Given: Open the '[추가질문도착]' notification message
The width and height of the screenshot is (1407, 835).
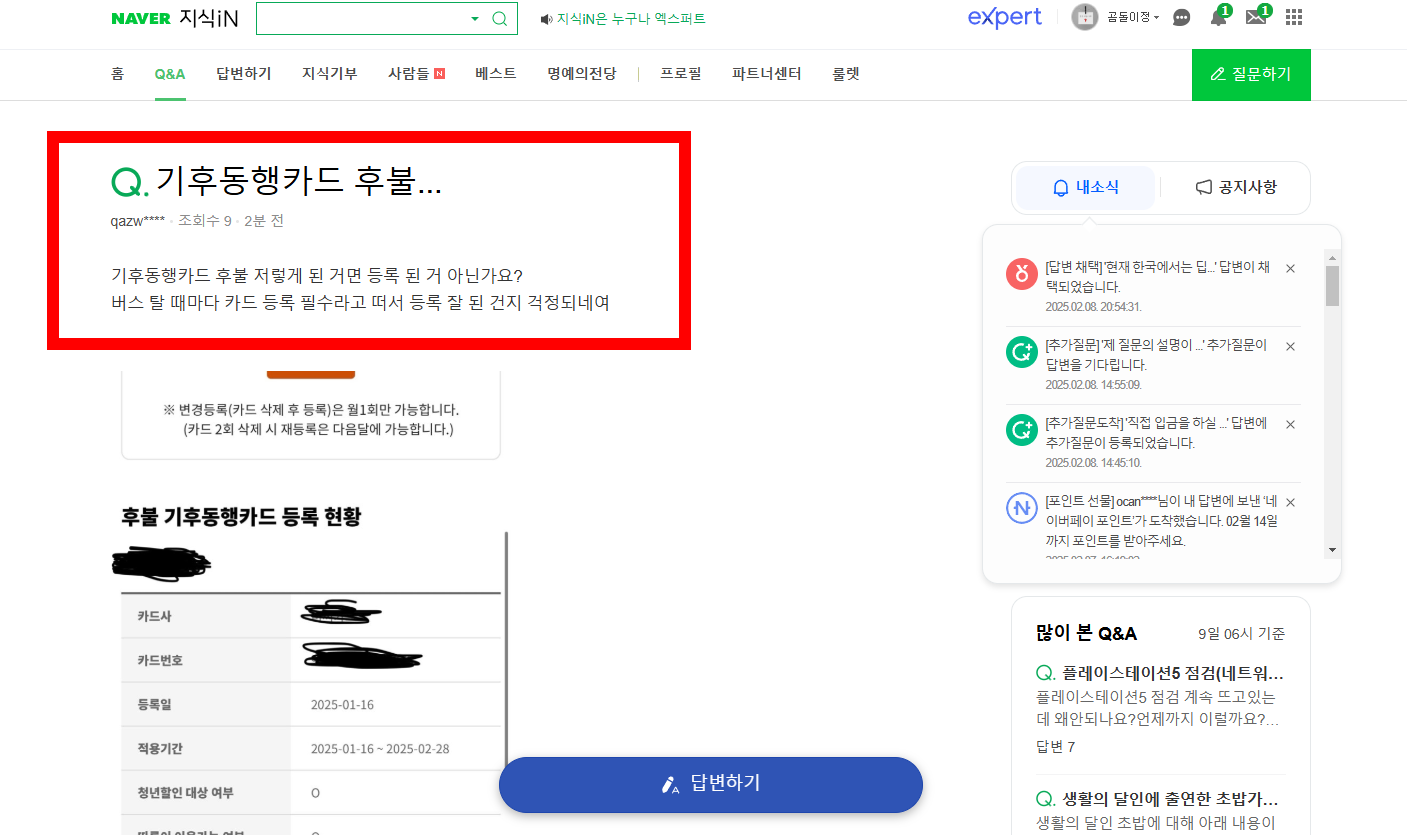Looking at the screenshot, I should 1156,433.
